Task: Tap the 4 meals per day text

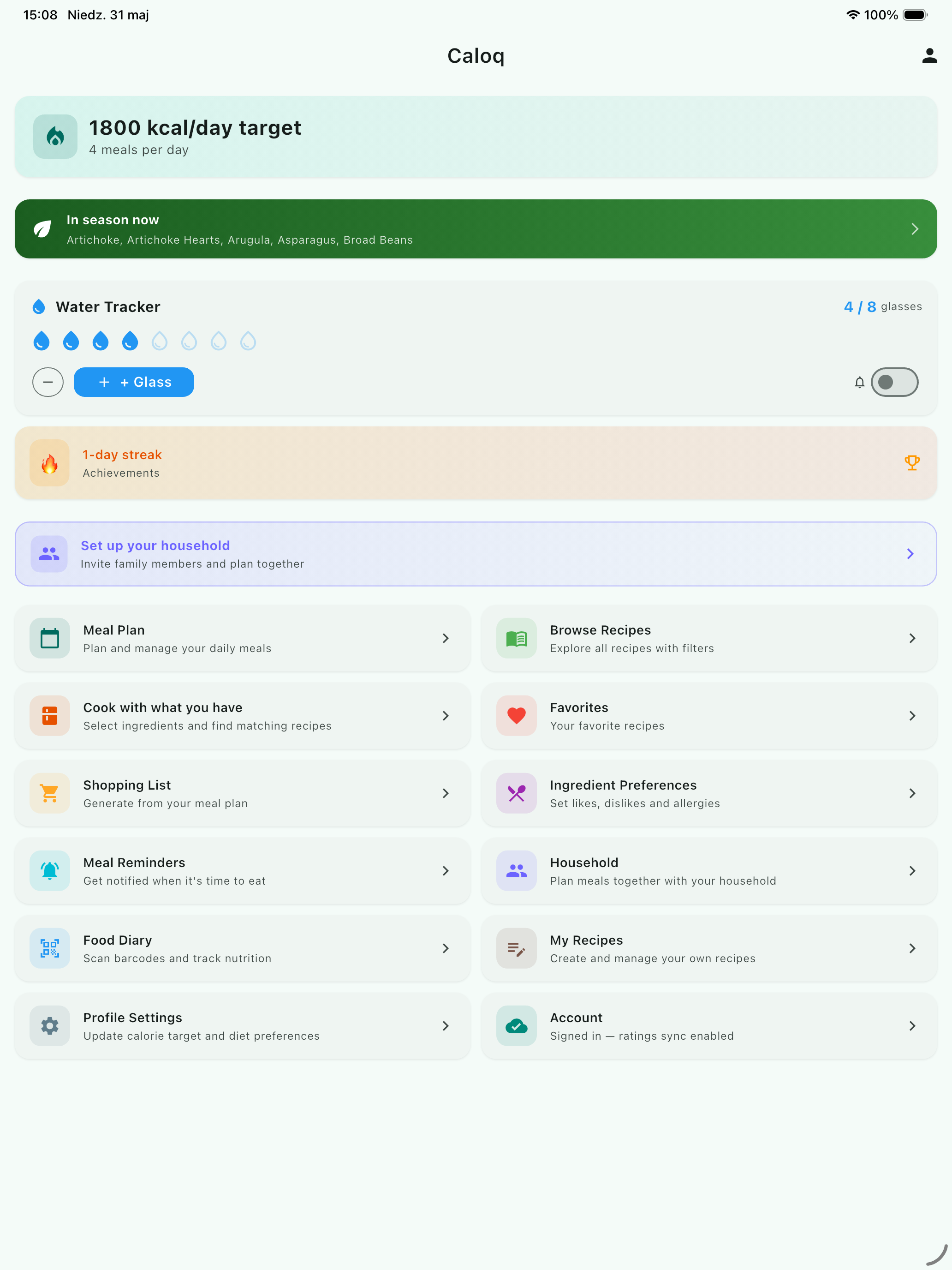Action: (x=139, y=150)
